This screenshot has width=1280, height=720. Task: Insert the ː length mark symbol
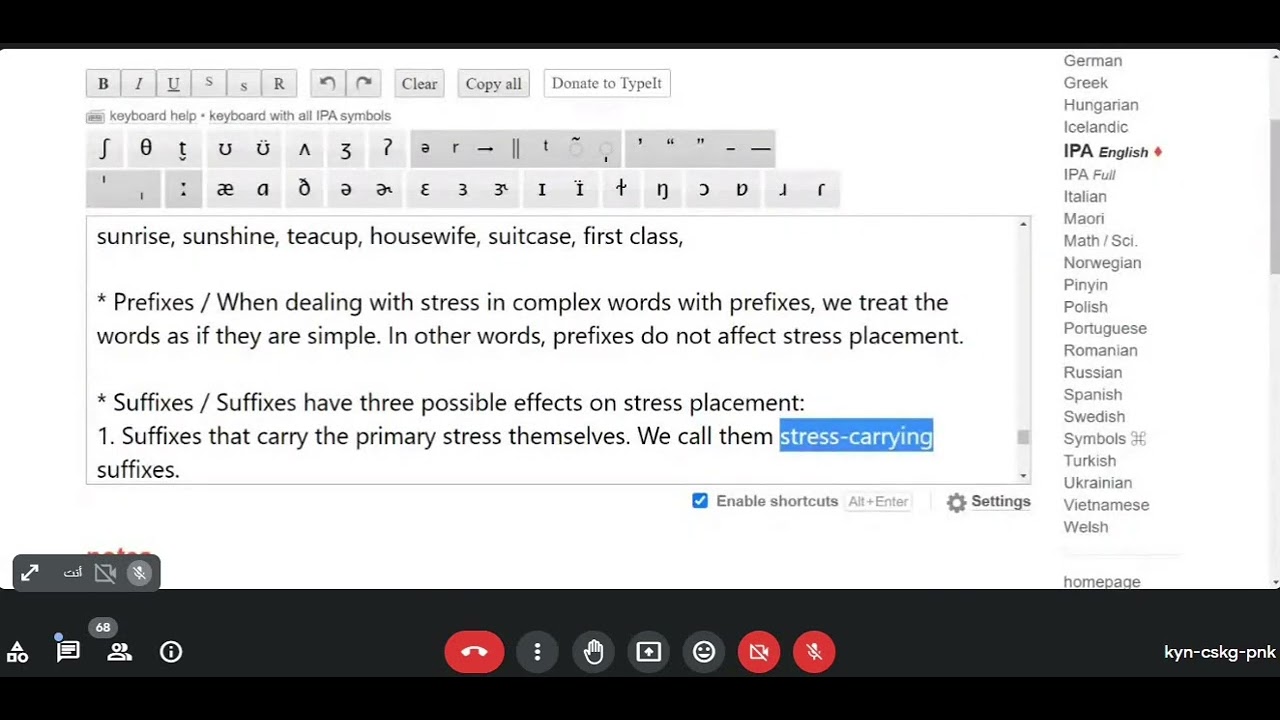(x=184, y=189)
